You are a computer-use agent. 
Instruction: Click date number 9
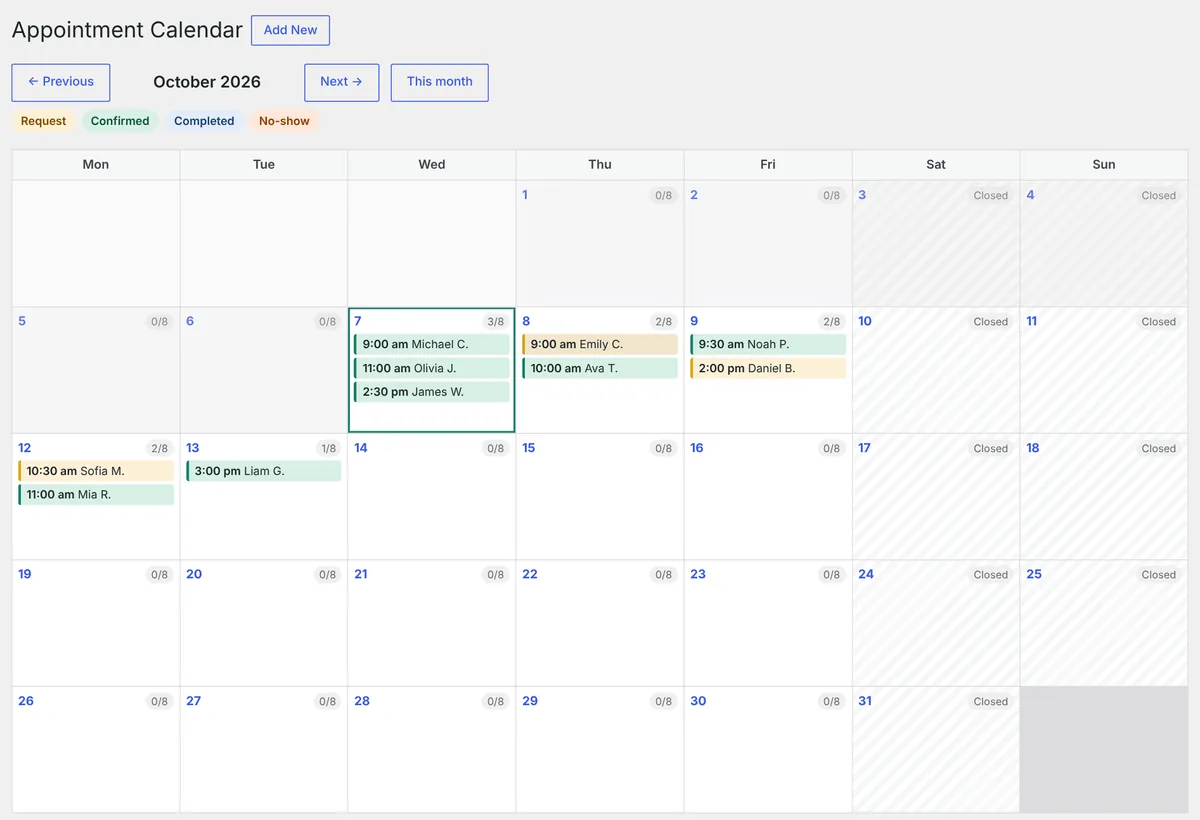694,321
